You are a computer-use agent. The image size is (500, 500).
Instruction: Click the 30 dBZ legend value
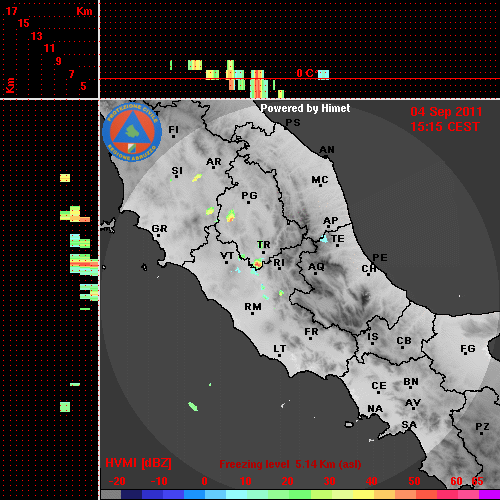(x=329, y=481)
